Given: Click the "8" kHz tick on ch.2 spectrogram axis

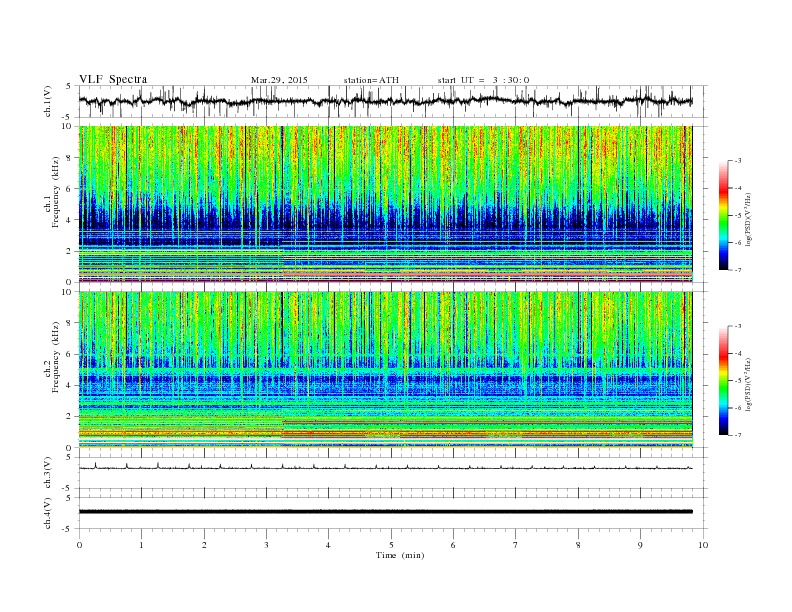Looking at the screenshot, I should [69, 323].
